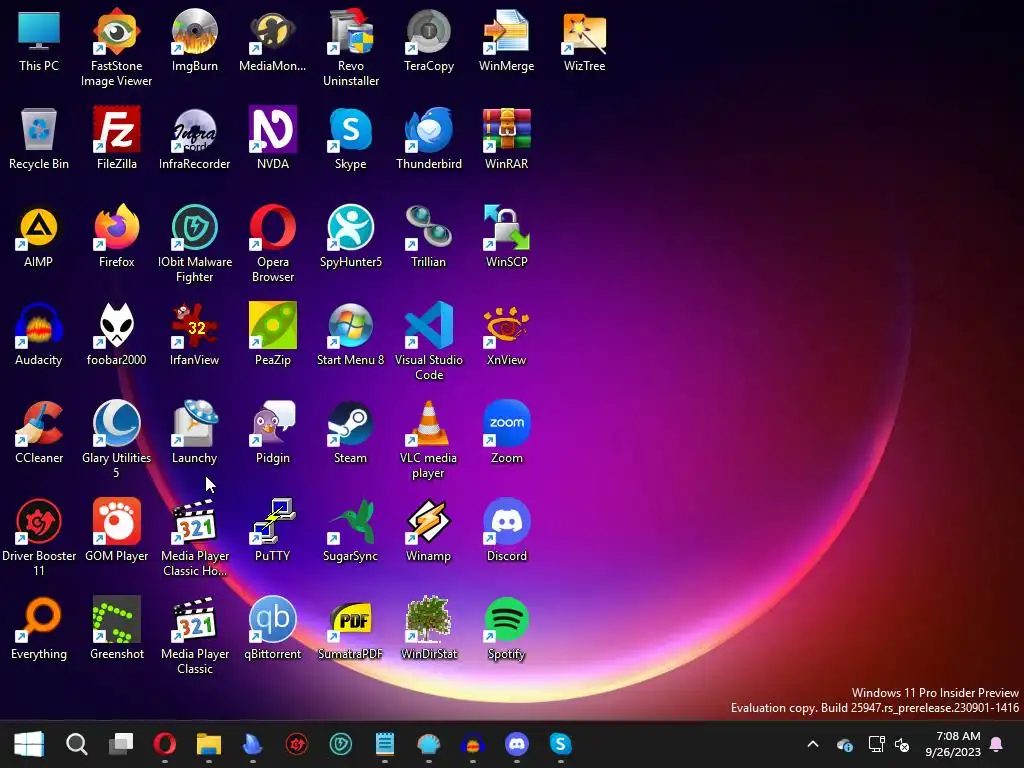1024x768 pixels.
Task: Select the XnView icon
Action: pos(507,334)
